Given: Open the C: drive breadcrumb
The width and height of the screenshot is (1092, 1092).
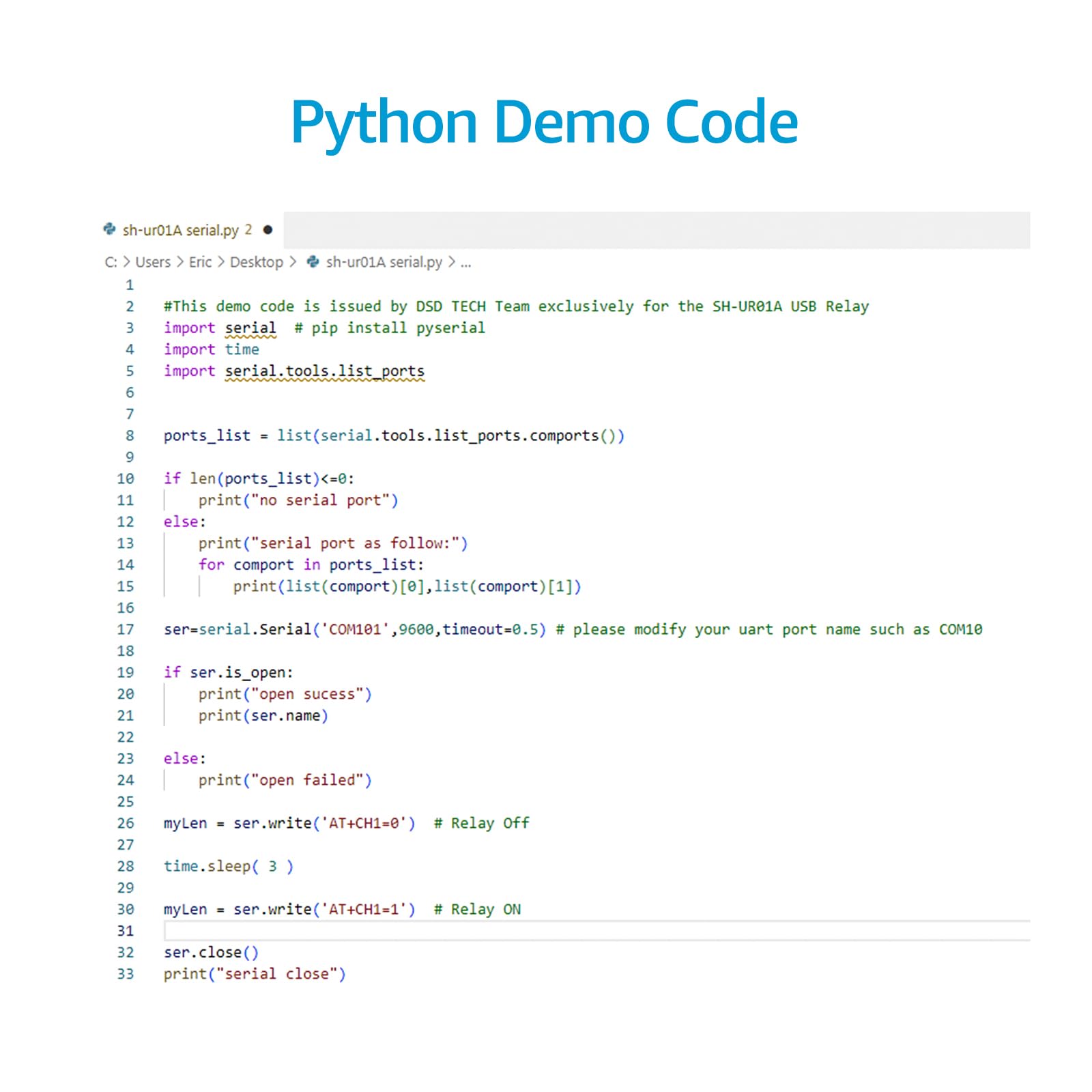Looking at the screenshot, I should (111, 262).
